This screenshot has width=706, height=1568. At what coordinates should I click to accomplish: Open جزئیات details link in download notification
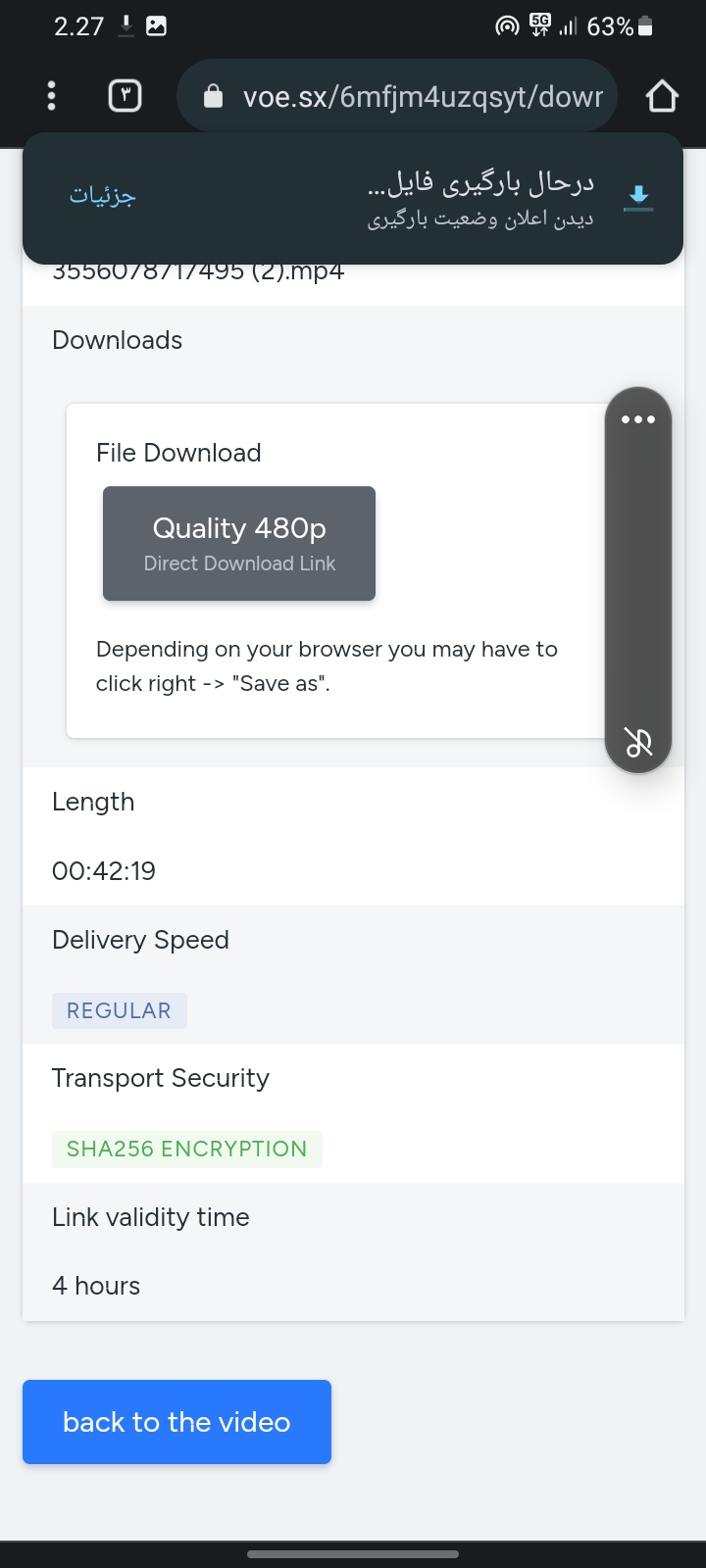click(x=103, y=195)
